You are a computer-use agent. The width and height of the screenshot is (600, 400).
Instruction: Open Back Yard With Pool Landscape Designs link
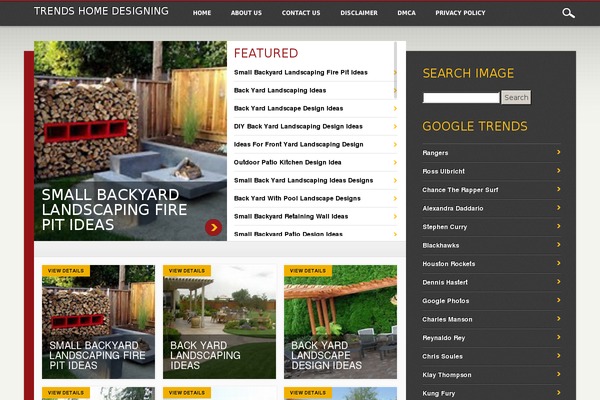pyautogui.click(x=297, y=198)
